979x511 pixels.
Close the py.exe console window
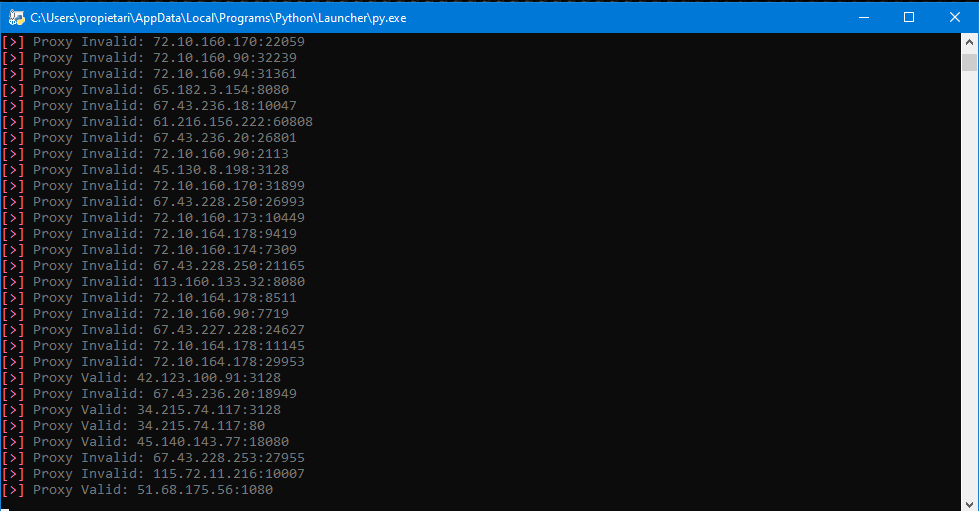coord(955,17)
